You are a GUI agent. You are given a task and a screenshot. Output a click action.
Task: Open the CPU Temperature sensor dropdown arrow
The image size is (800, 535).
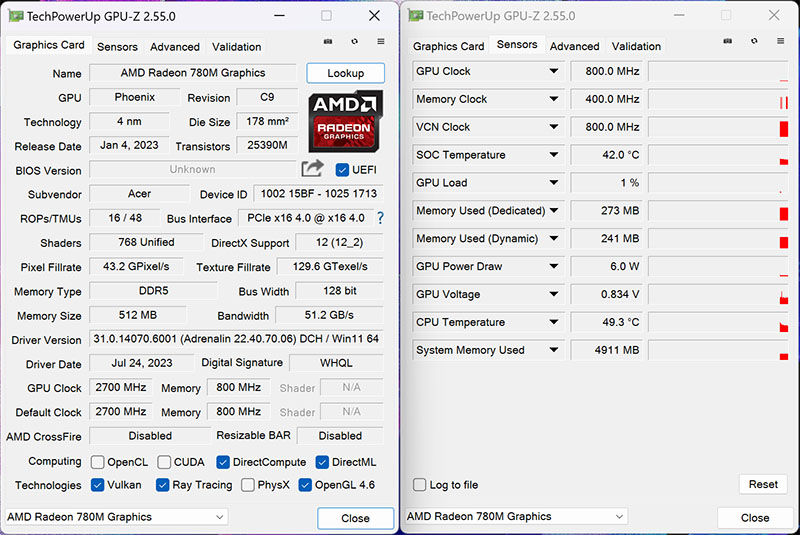click(554, 322)
